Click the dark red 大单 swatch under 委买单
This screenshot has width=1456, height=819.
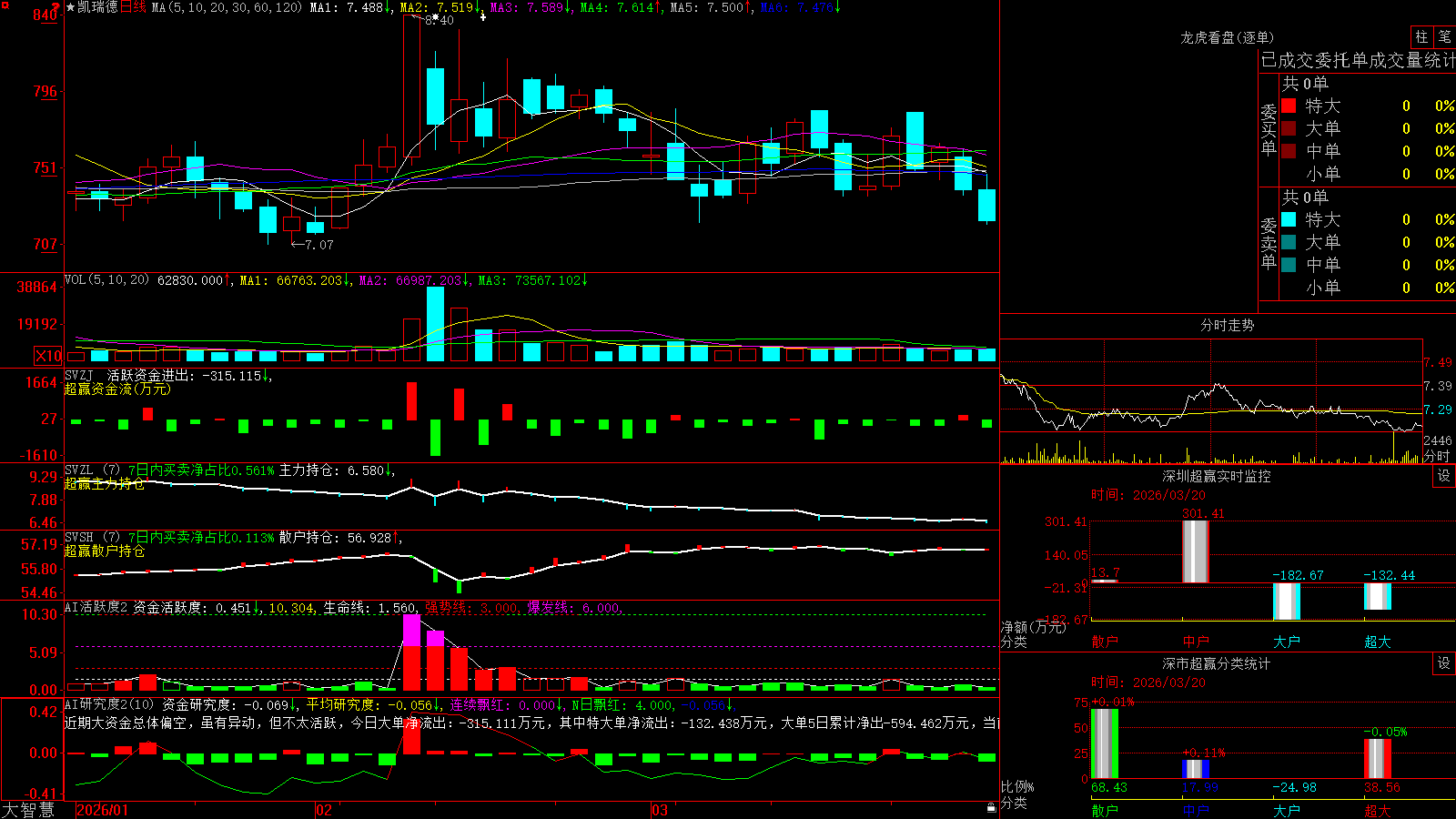pos(1289,128)
